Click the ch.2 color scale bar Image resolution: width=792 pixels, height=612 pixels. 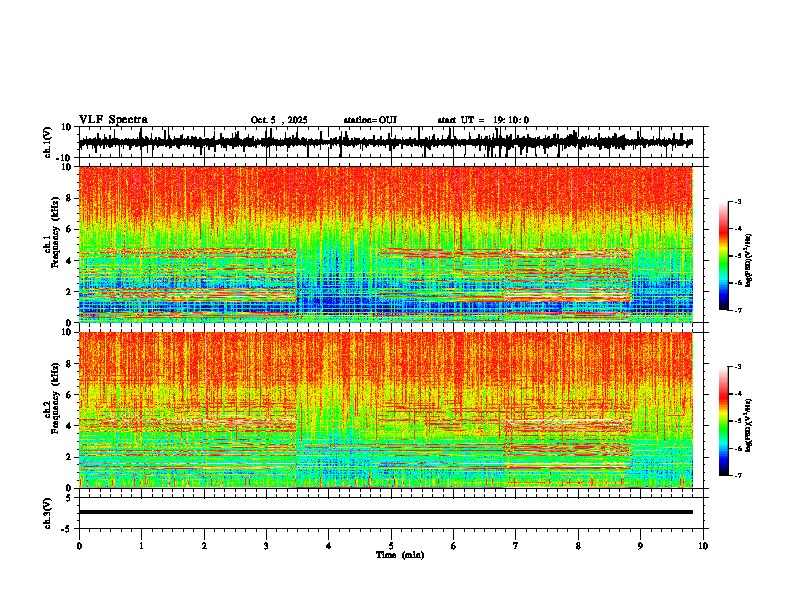(x=724, y=421)
